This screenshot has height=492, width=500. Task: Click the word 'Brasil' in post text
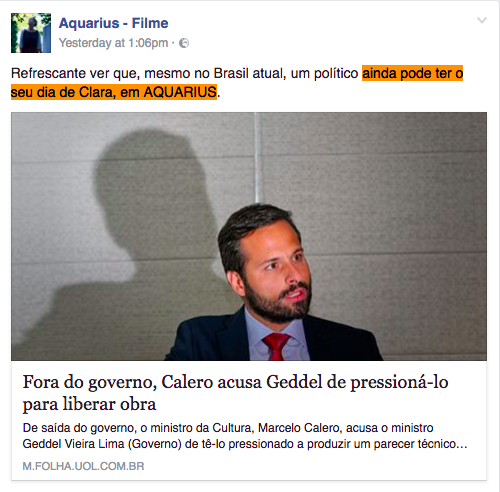231,73
